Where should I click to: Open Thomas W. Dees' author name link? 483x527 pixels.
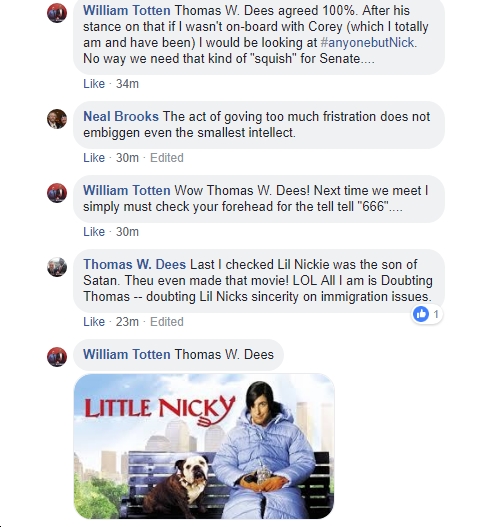tap(134, 264)
